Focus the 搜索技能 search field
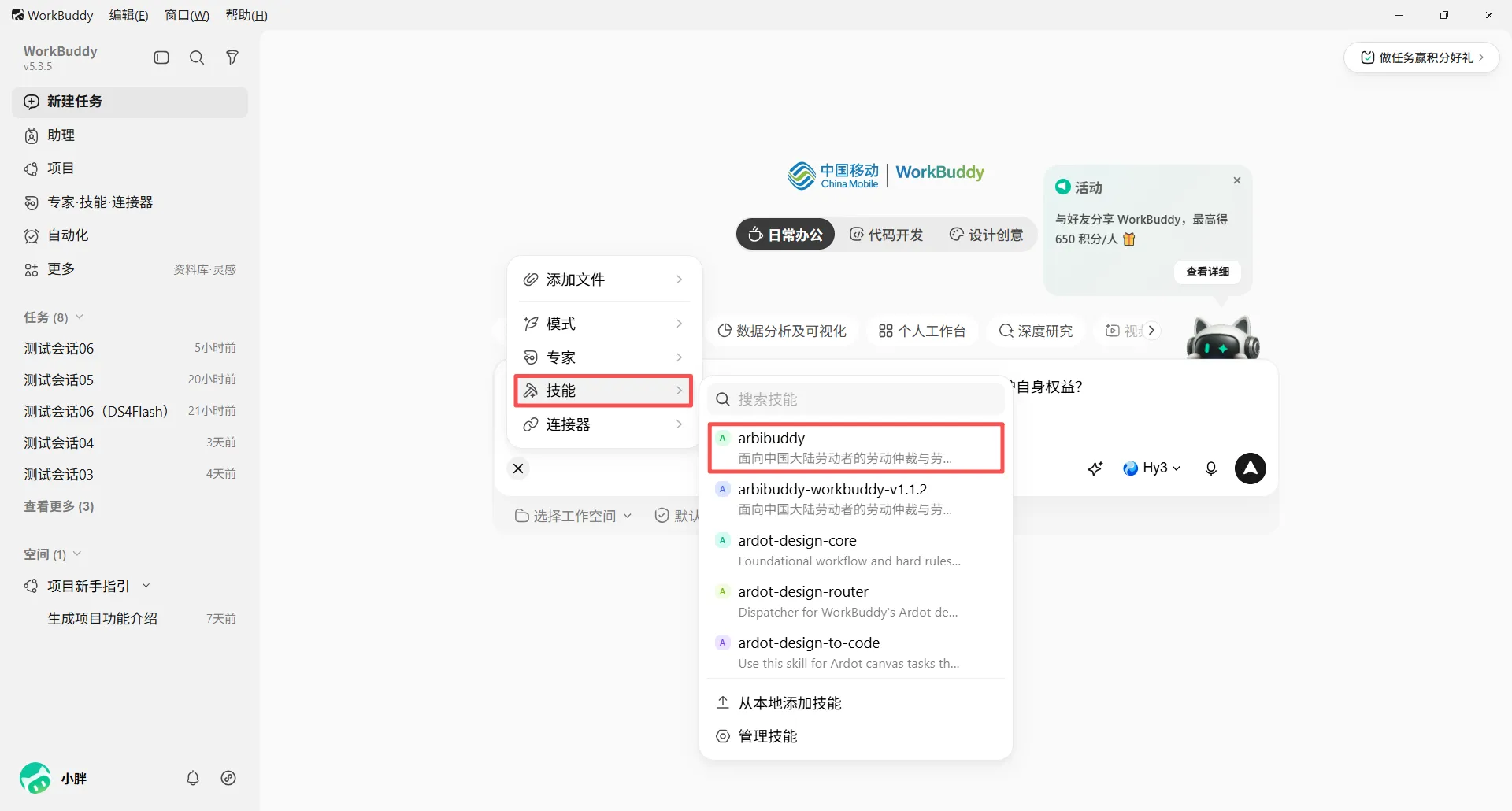This screenshot has width=1512, height=811. click(856, 399)
